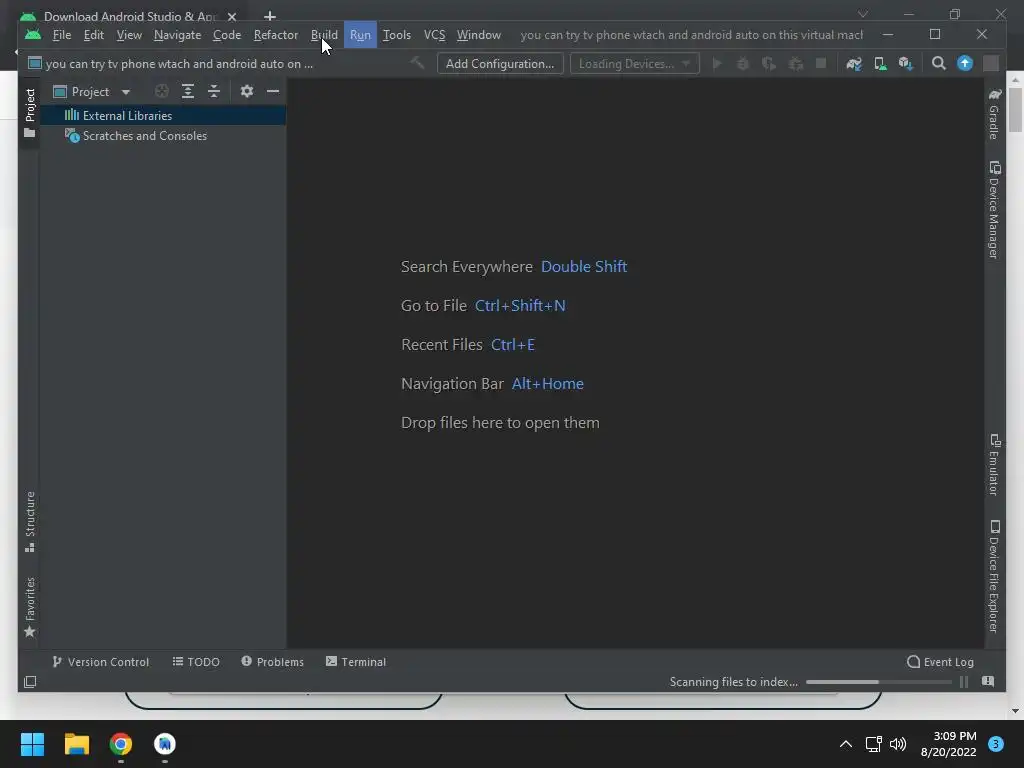This screenshot has height=768, width=1024.
Task: Click the Debug bug icon
Action: (x=743, y=63)
